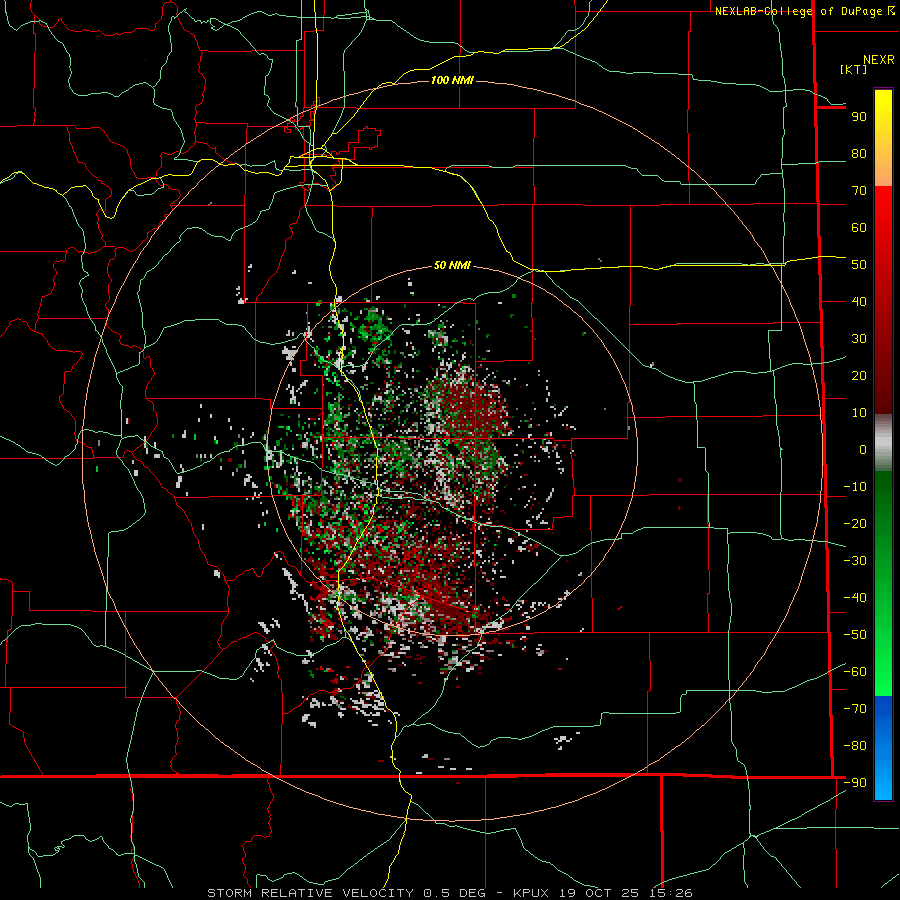Click the NEXR label above the scale

click(878, 60)
